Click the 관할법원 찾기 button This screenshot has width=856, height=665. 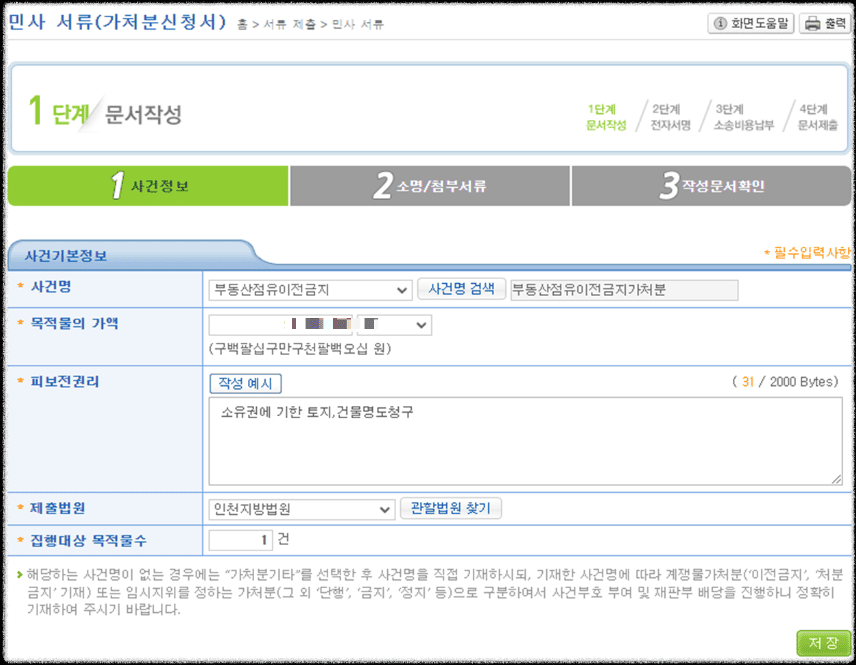pyautogui.click(x=450, y=508)
